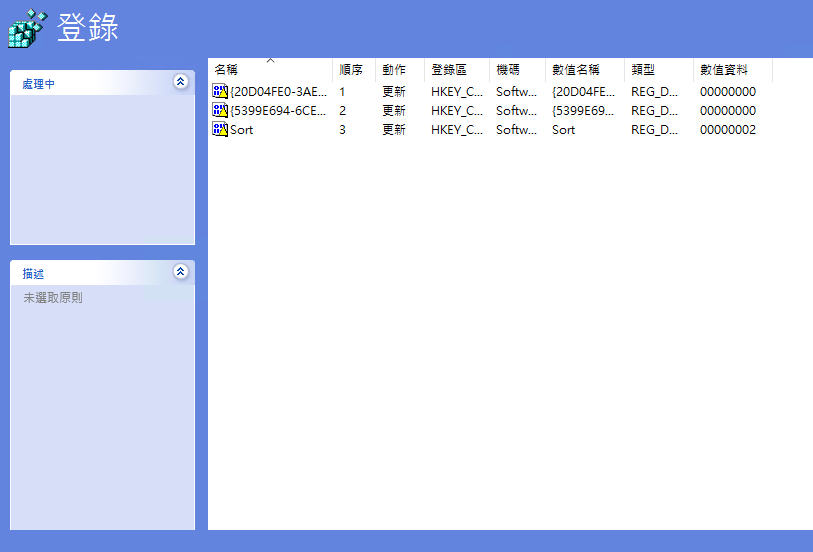This screenshot has width=813, height=552.
Task: Select the {20D04FE0-3AE... item name text
Action: [278, 92]
